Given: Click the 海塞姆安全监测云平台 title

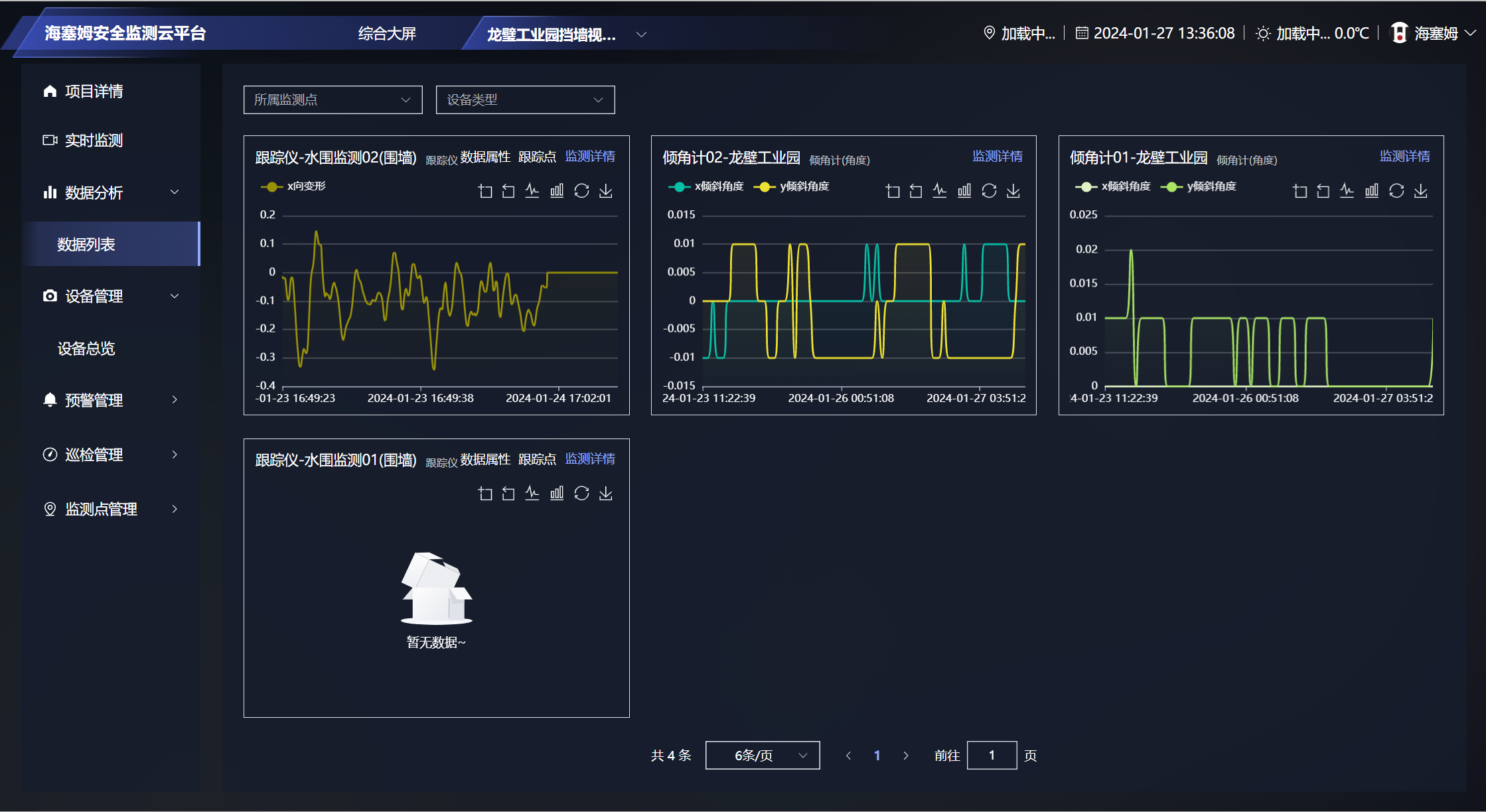Looking at the screenshot, I should click(x=125, y=33).
